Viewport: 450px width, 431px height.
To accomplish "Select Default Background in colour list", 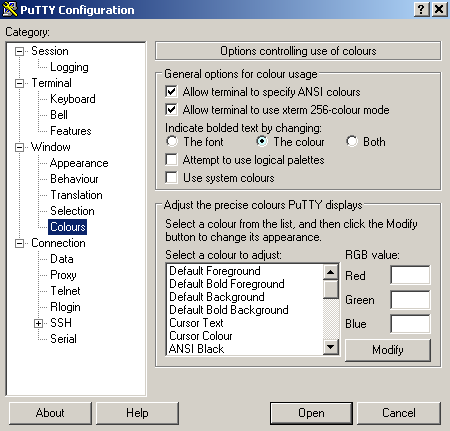I will (x=217, y=297).
